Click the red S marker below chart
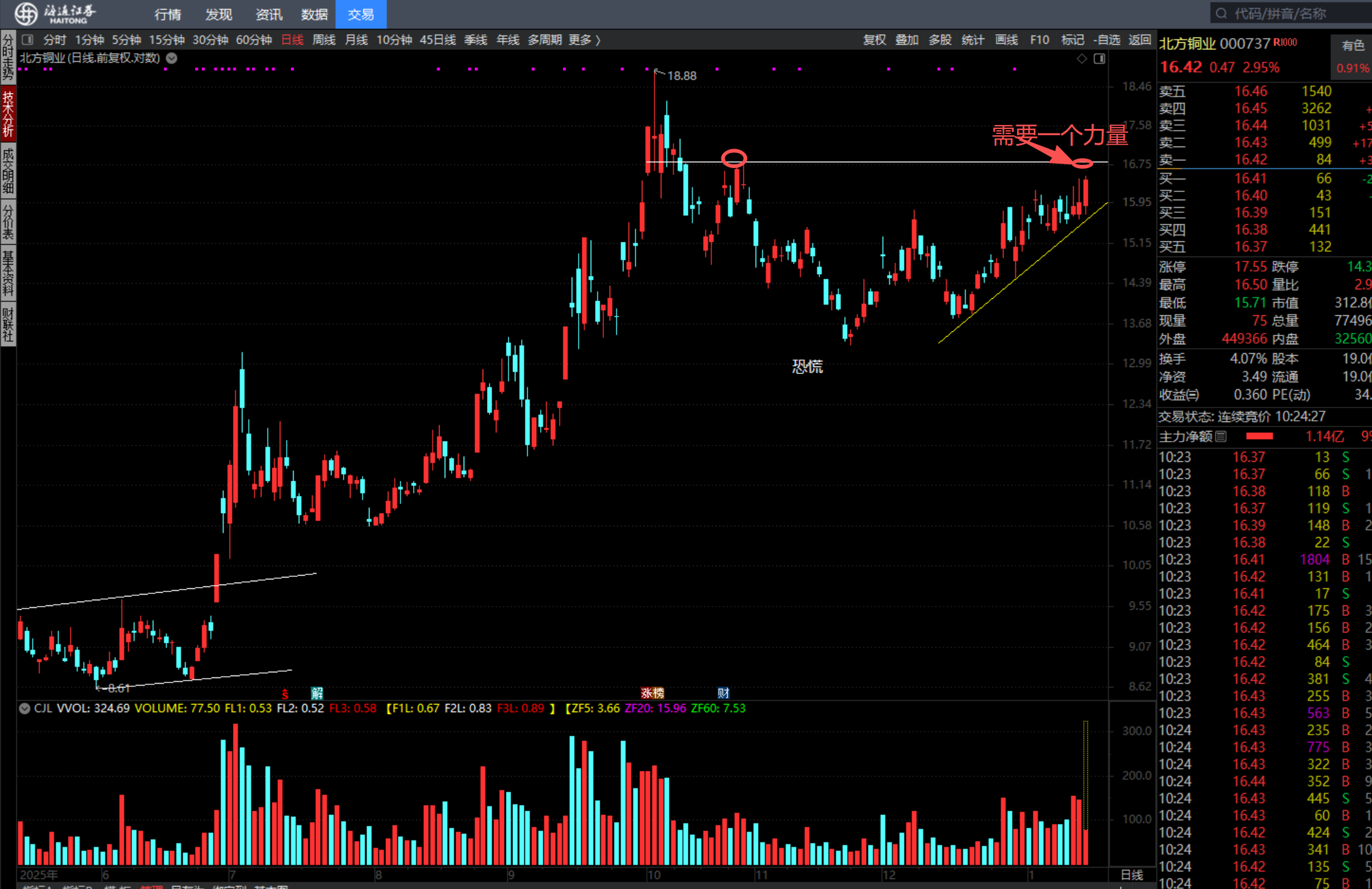 click(x=285, y=694)
